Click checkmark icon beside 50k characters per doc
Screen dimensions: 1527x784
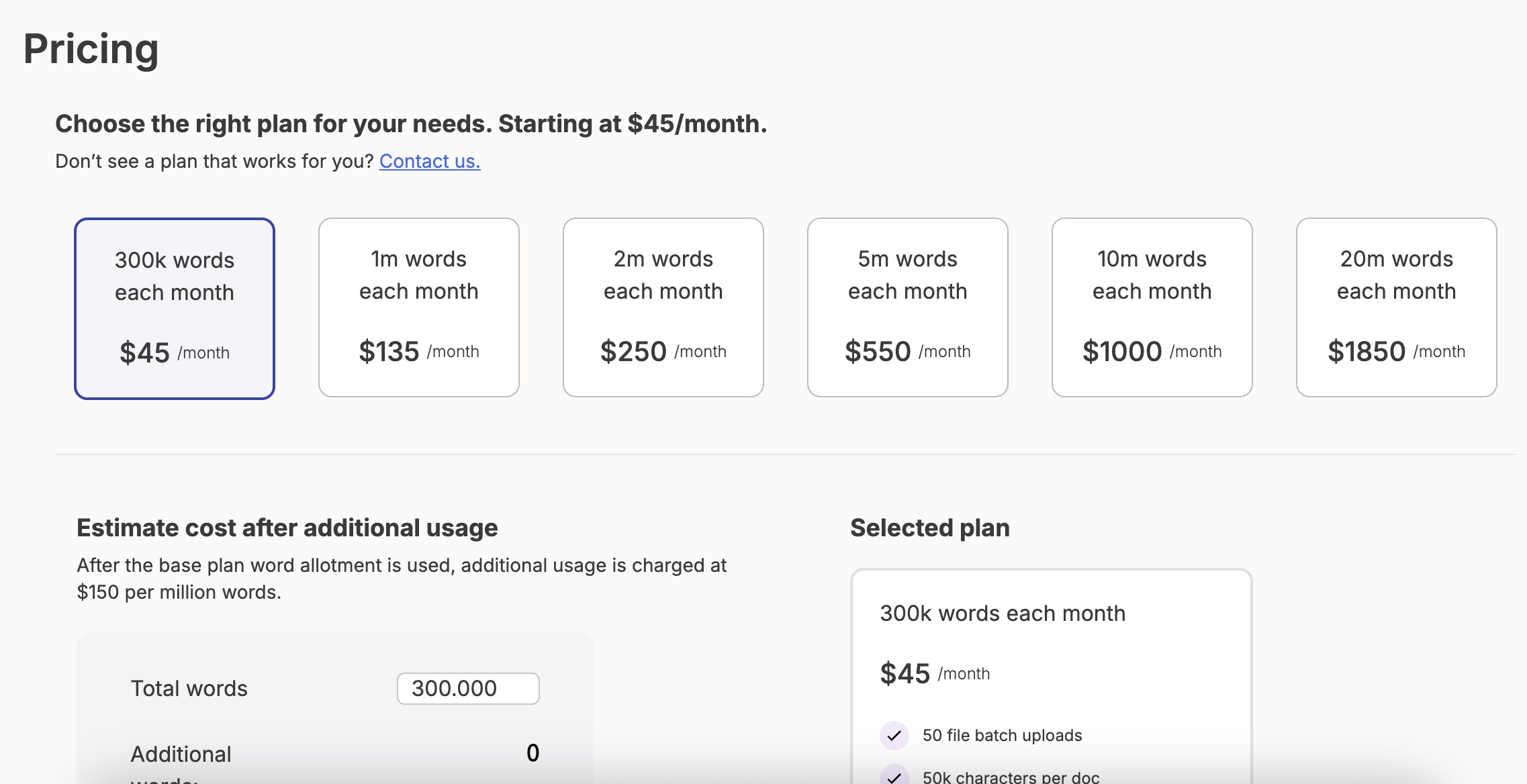tap(894, 777)
